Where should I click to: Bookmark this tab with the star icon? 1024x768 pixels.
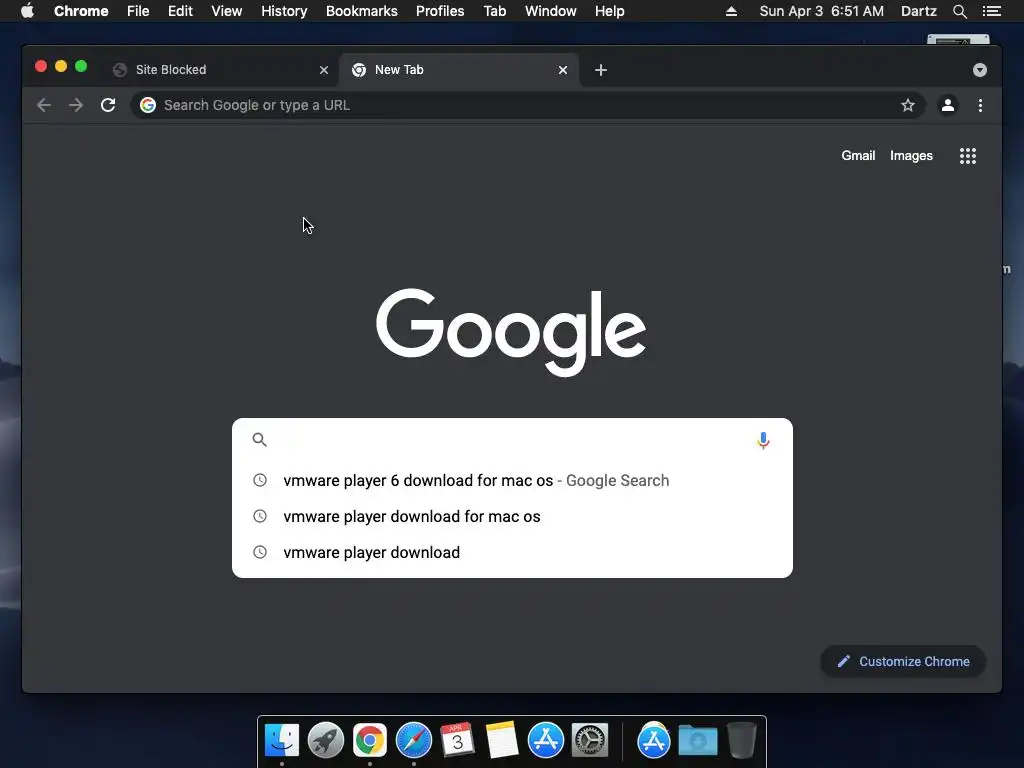coord(908,105)
